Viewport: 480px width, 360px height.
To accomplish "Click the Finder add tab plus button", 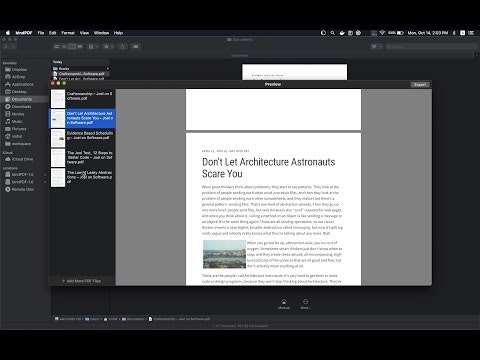I will click(477, 55).
